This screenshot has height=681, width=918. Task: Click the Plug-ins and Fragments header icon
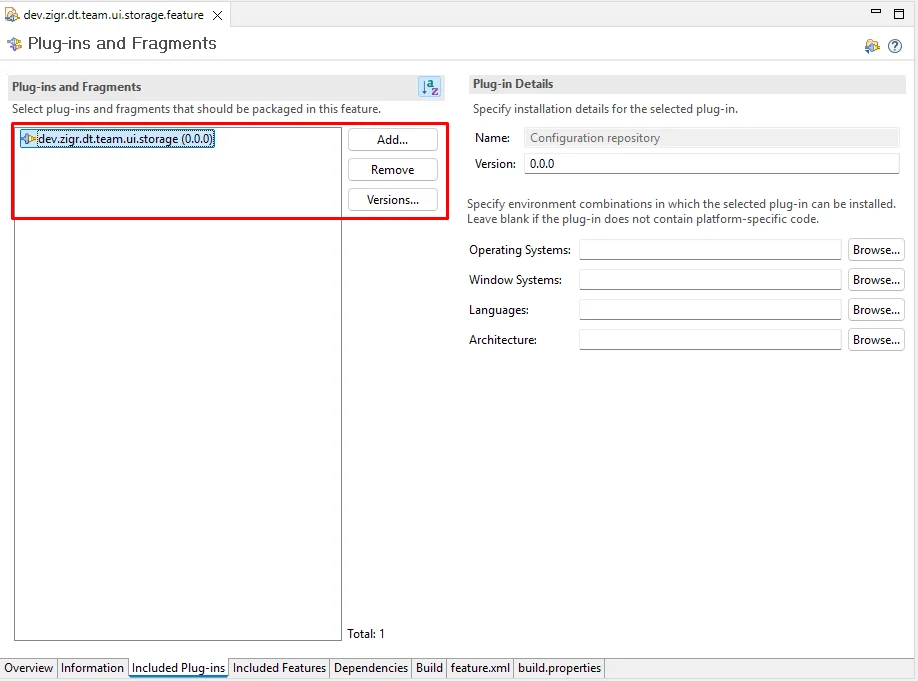click(x=15, y=43)
